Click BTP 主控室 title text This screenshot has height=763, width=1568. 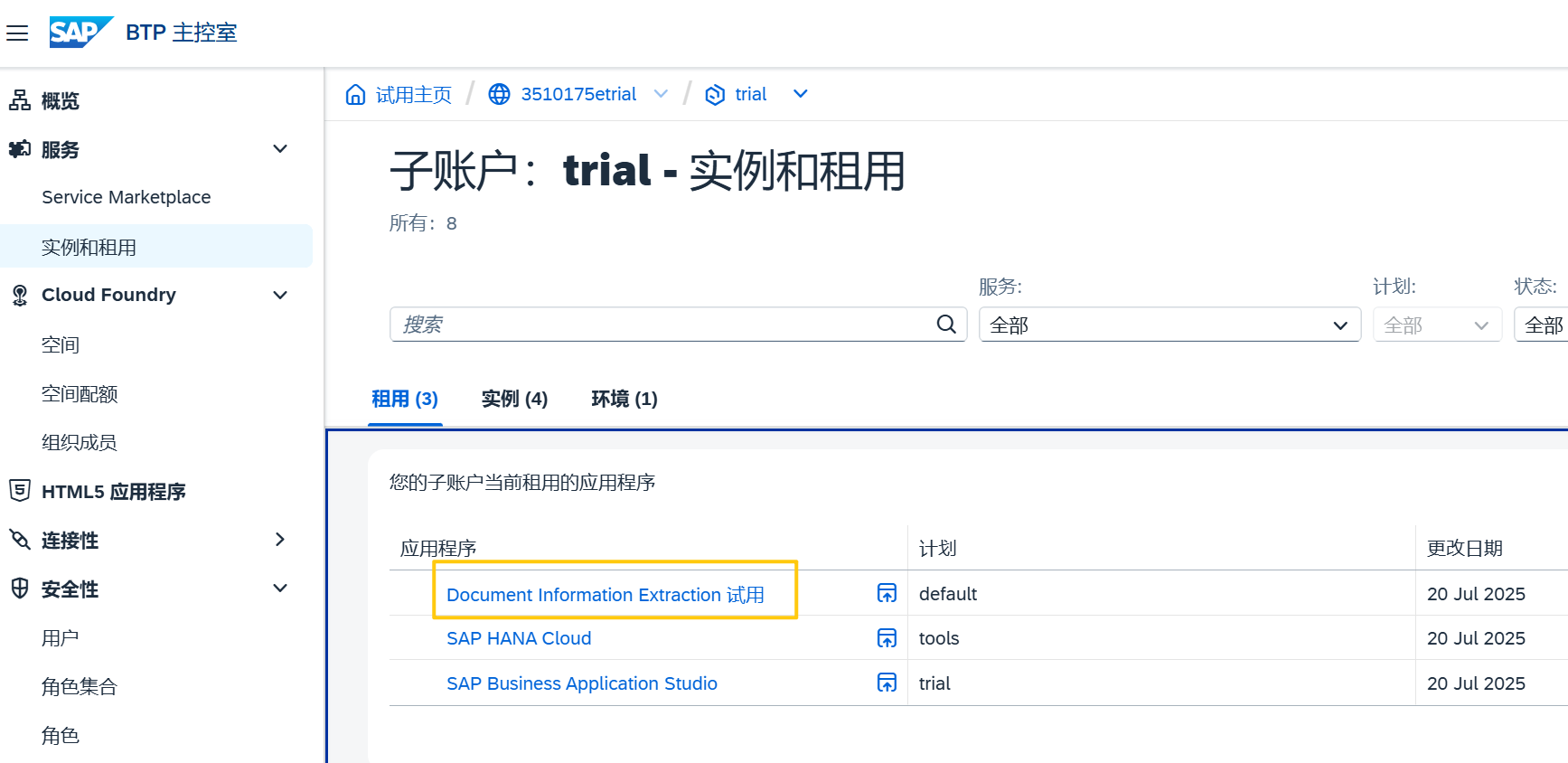tap(181, 33)
